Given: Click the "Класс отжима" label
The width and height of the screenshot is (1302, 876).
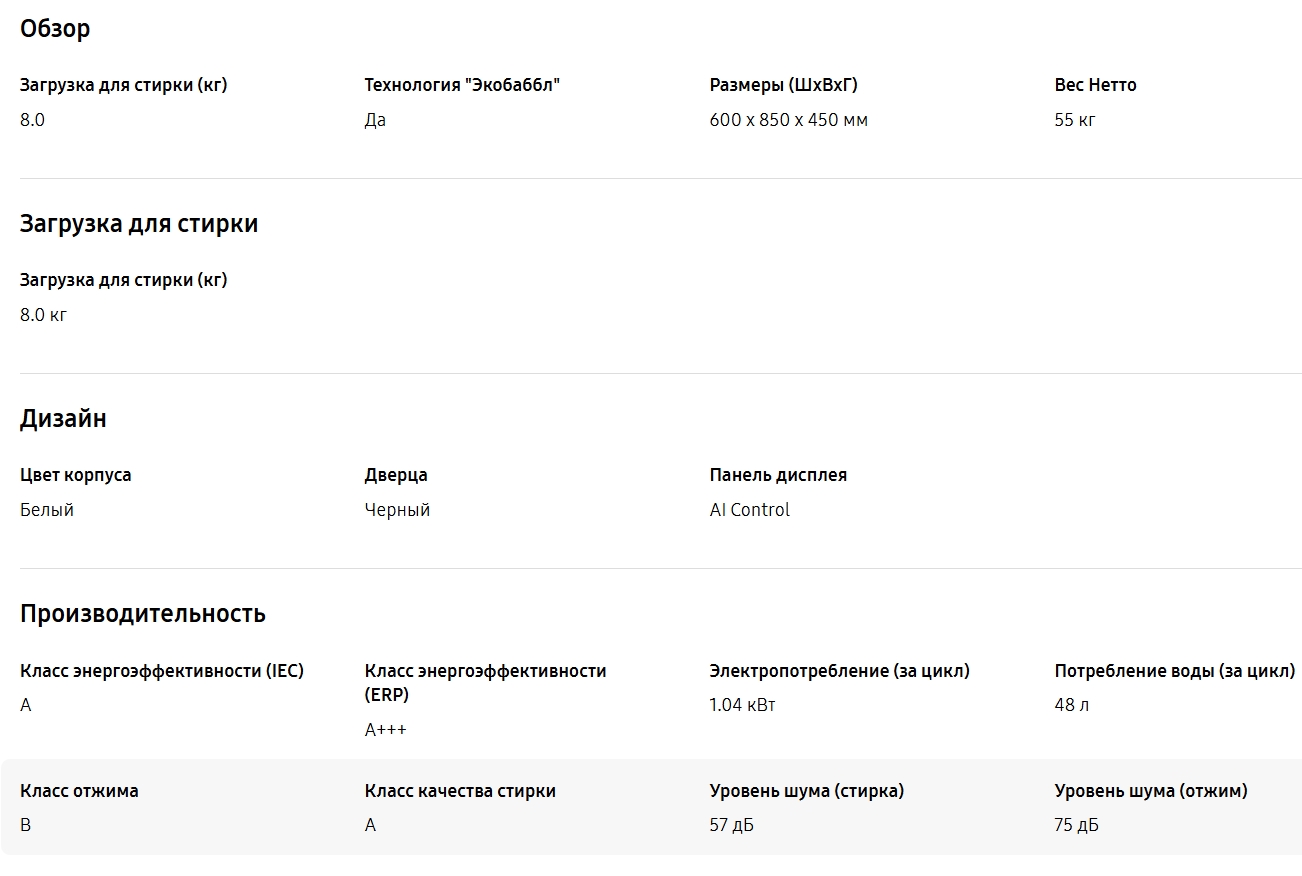Looking at the screenshot, I should coord(79,791).
